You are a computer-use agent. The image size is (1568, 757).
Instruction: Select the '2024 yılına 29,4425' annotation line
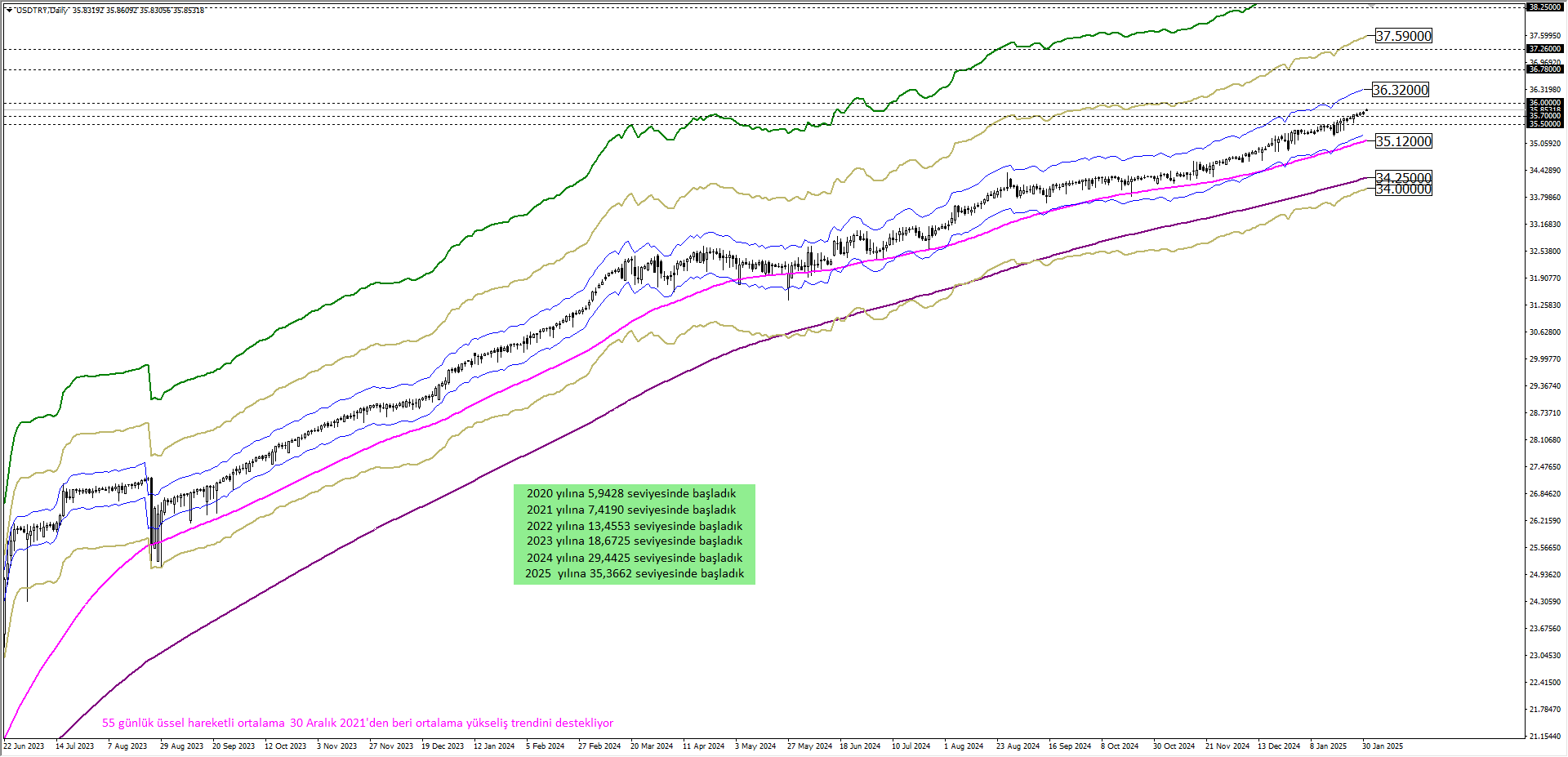(x=635, y=558)
